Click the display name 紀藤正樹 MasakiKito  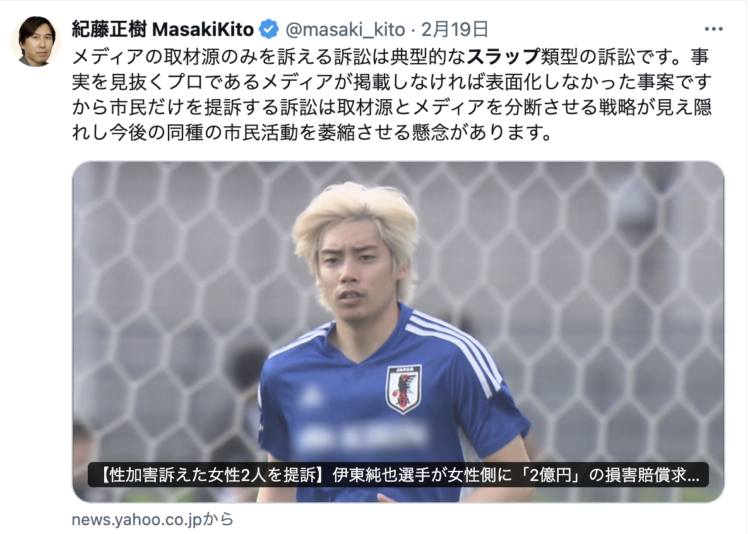pos(163,30)
